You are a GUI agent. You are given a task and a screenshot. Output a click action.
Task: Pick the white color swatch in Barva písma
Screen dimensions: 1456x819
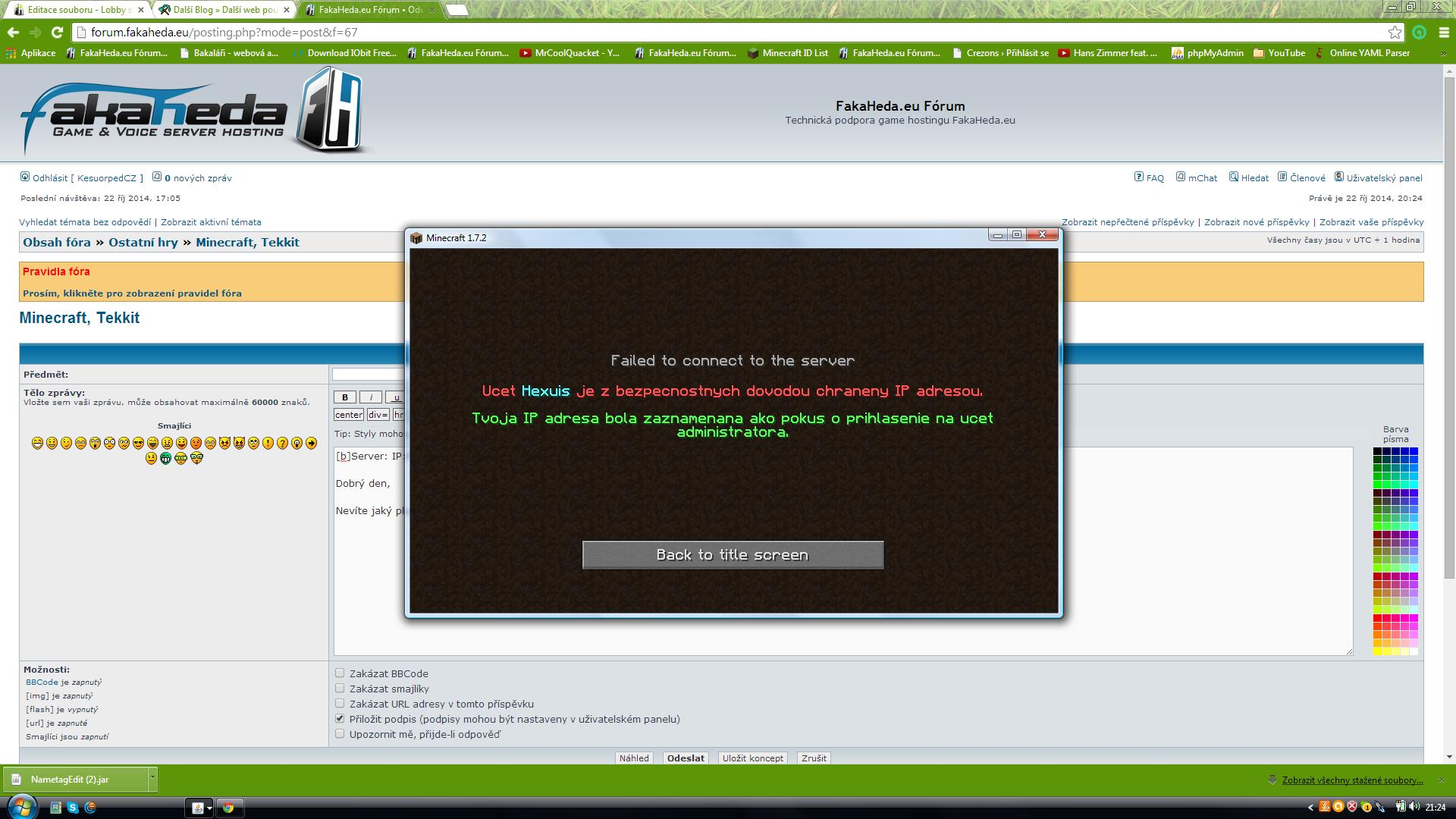1414,651
